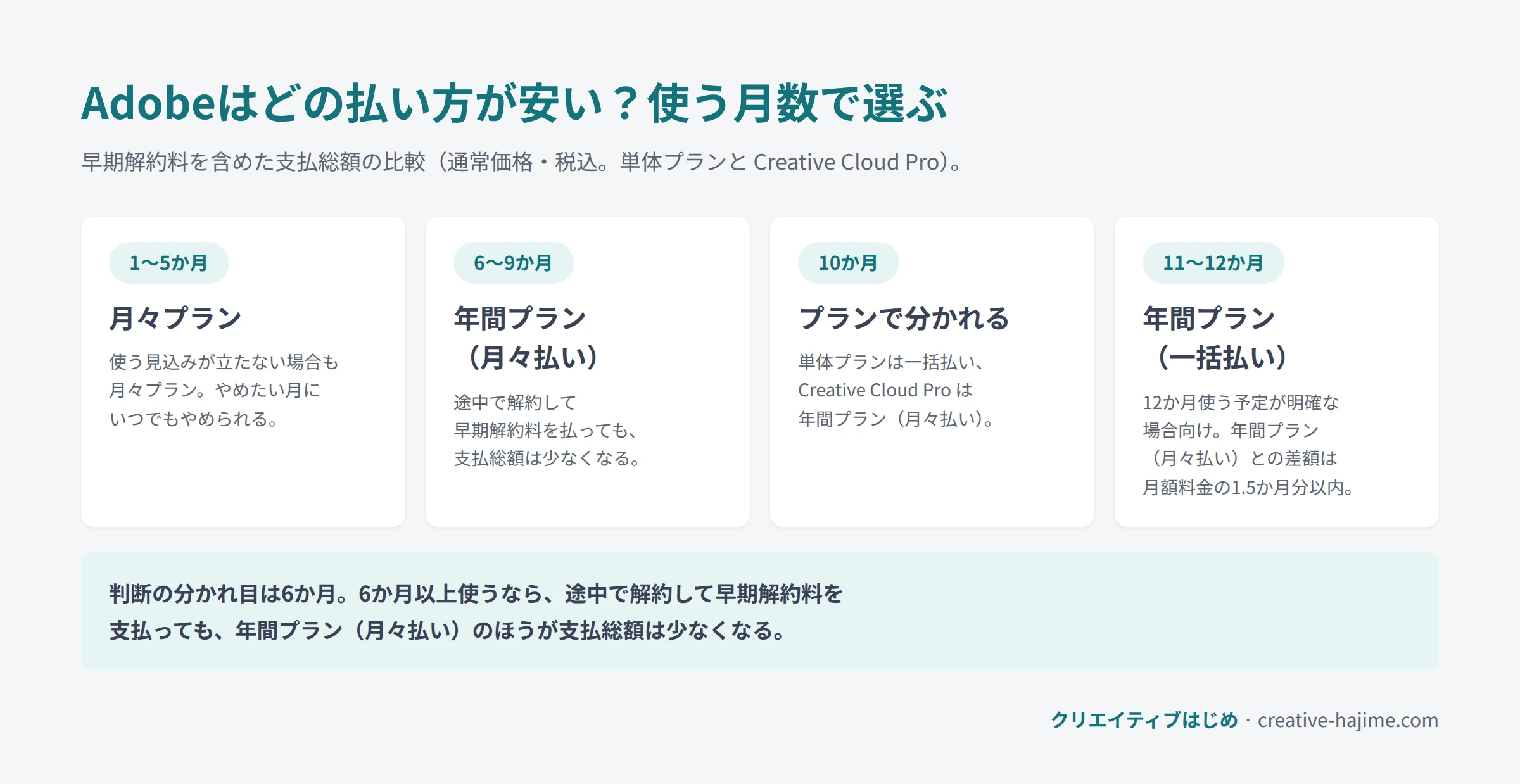
Task: Click the 'プランで分かれる' card heading
Action: (x=904, y=318)
